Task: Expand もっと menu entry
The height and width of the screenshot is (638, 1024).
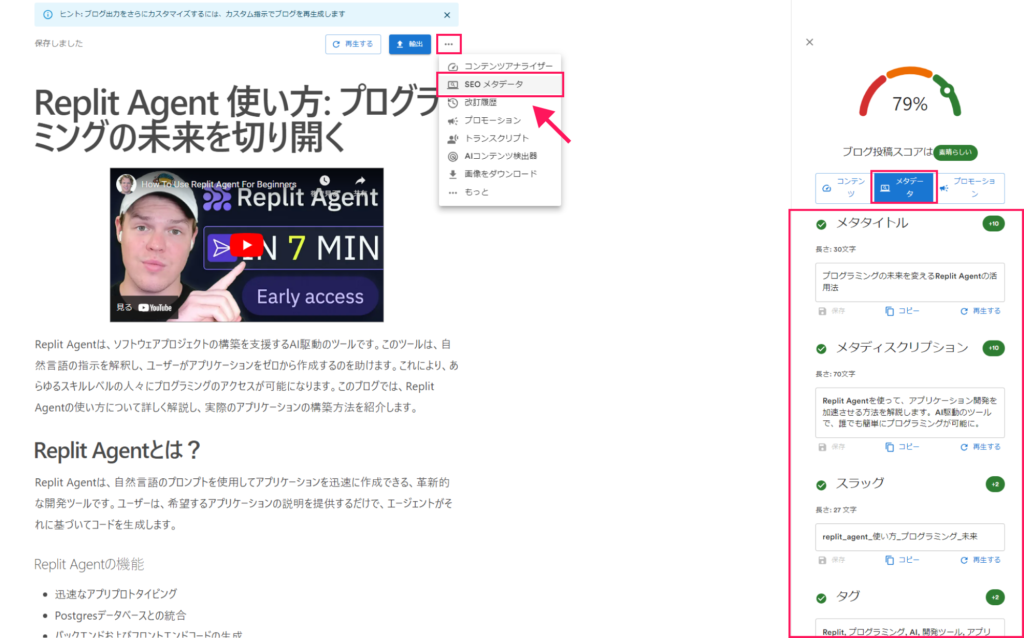Action: click(500, 193)
